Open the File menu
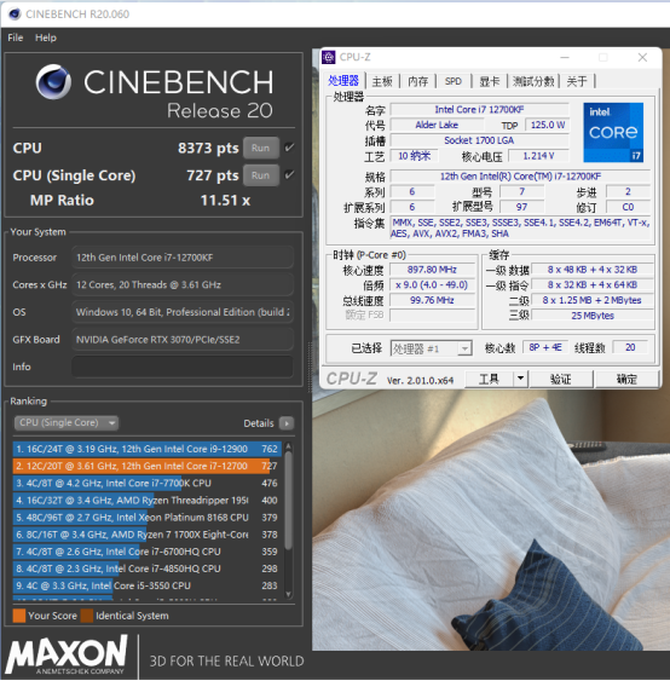The image size is (670, 681). point(15,37)
